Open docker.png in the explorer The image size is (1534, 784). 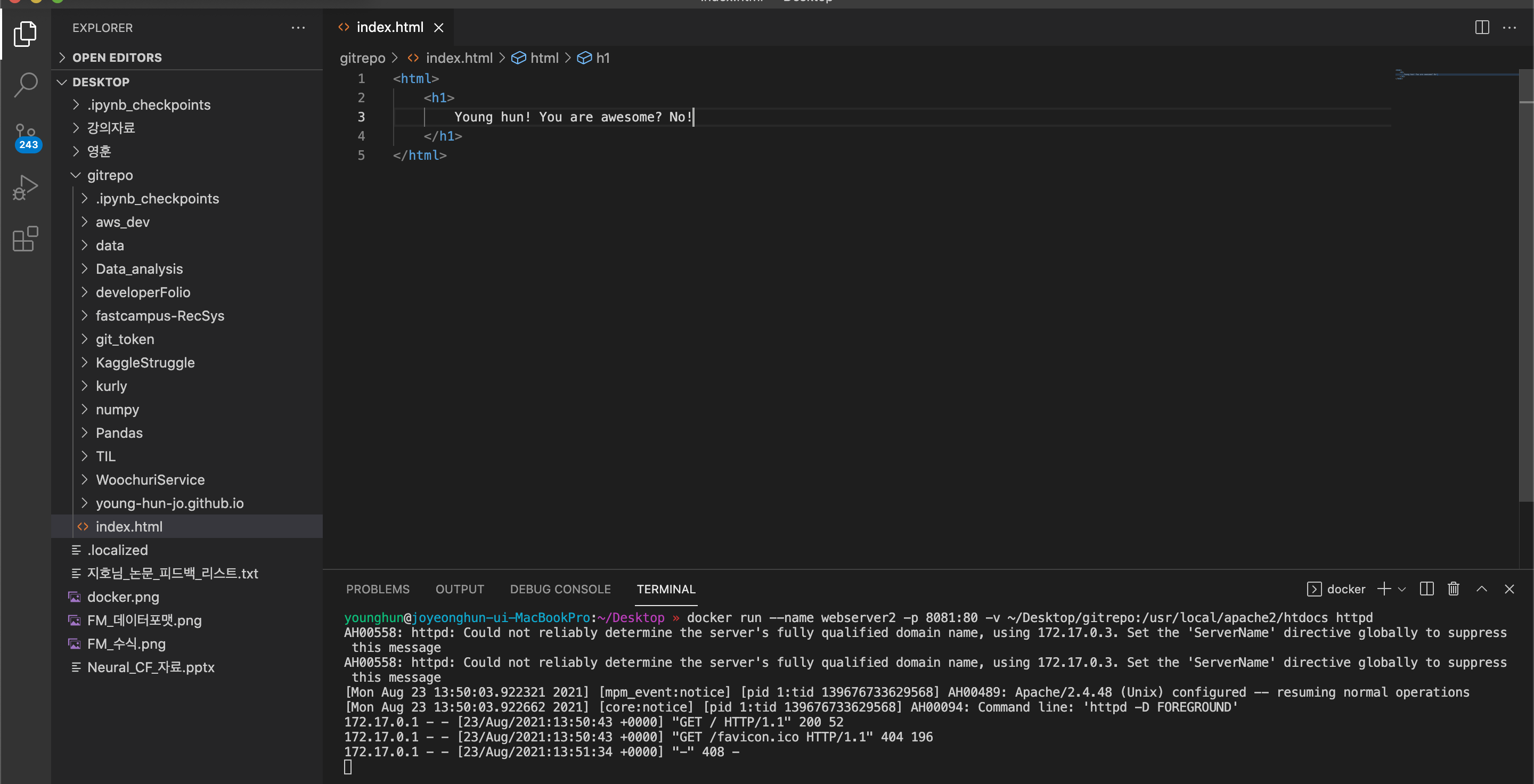point(123,597)
